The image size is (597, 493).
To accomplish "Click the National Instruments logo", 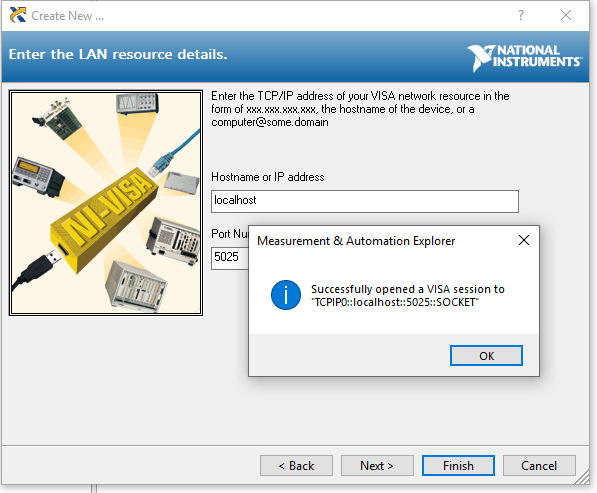I will coord(525,58).
